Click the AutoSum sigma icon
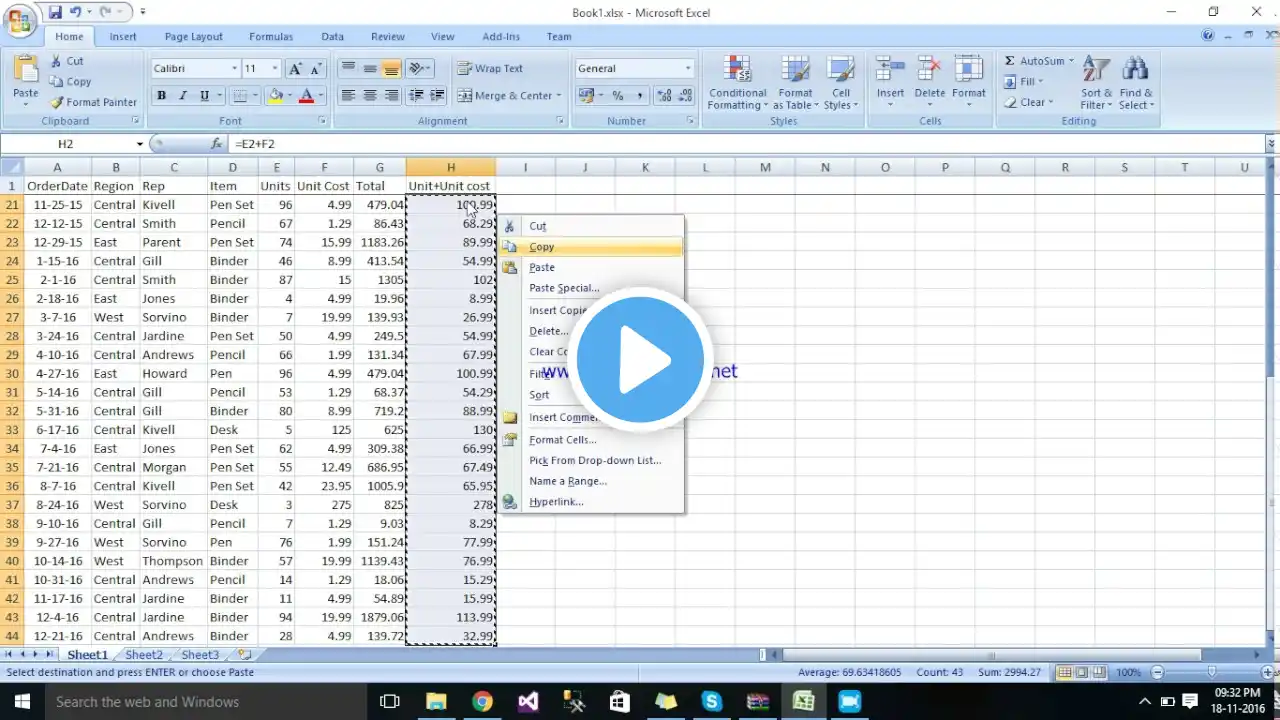The height and width of the screenshot is (720, 1280). click(x=1010, y=61)
